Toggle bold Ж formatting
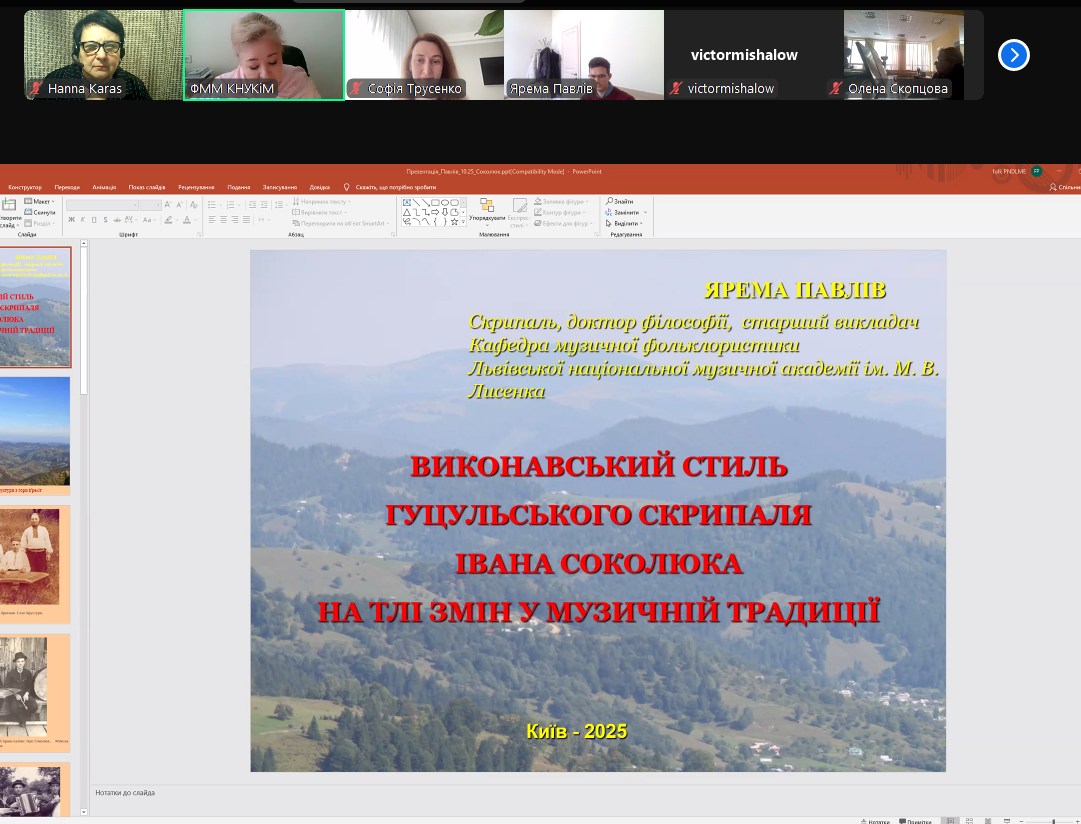Image resolution: width=1081 pixels, height=824 pixels. (72, 220)
